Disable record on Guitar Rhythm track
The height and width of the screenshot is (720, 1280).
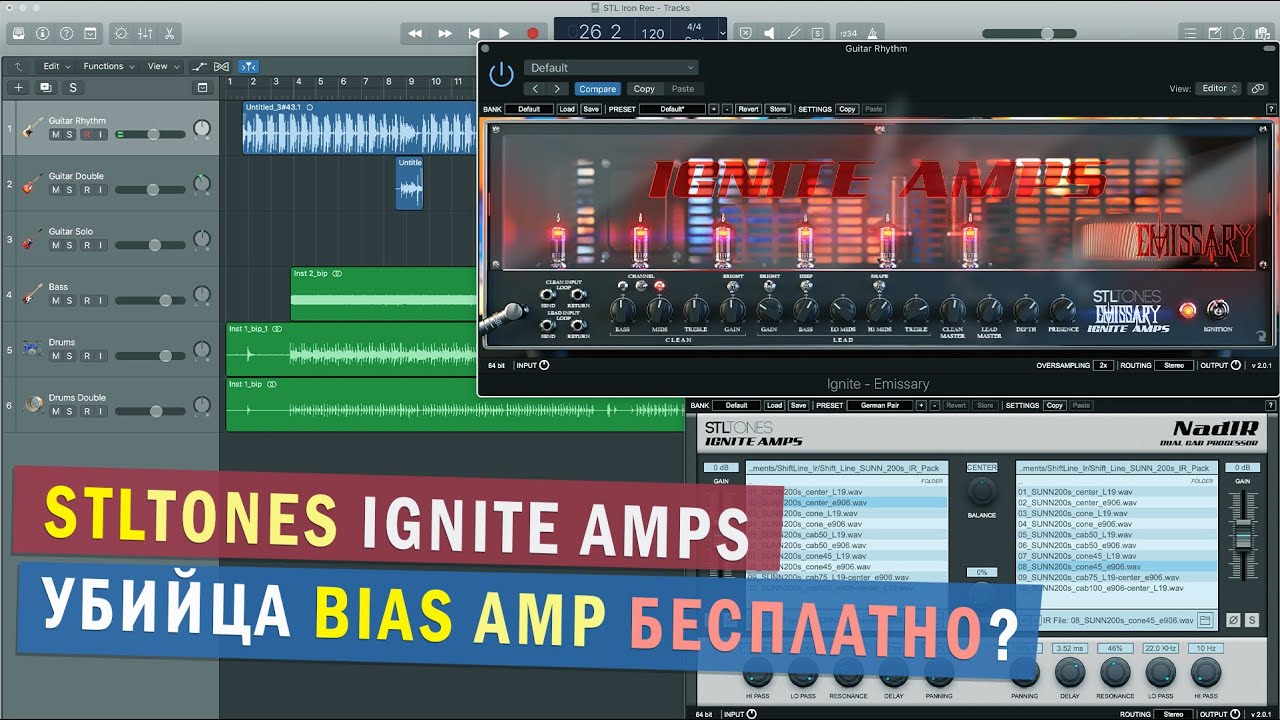(87, 134)
